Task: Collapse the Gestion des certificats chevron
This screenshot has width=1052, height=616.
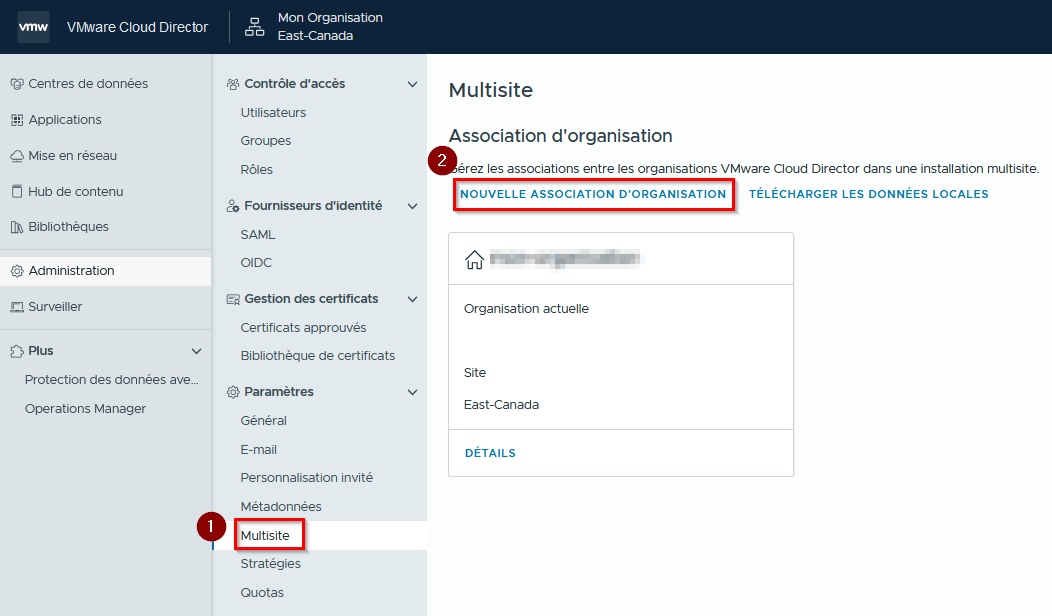Action: 413,299
